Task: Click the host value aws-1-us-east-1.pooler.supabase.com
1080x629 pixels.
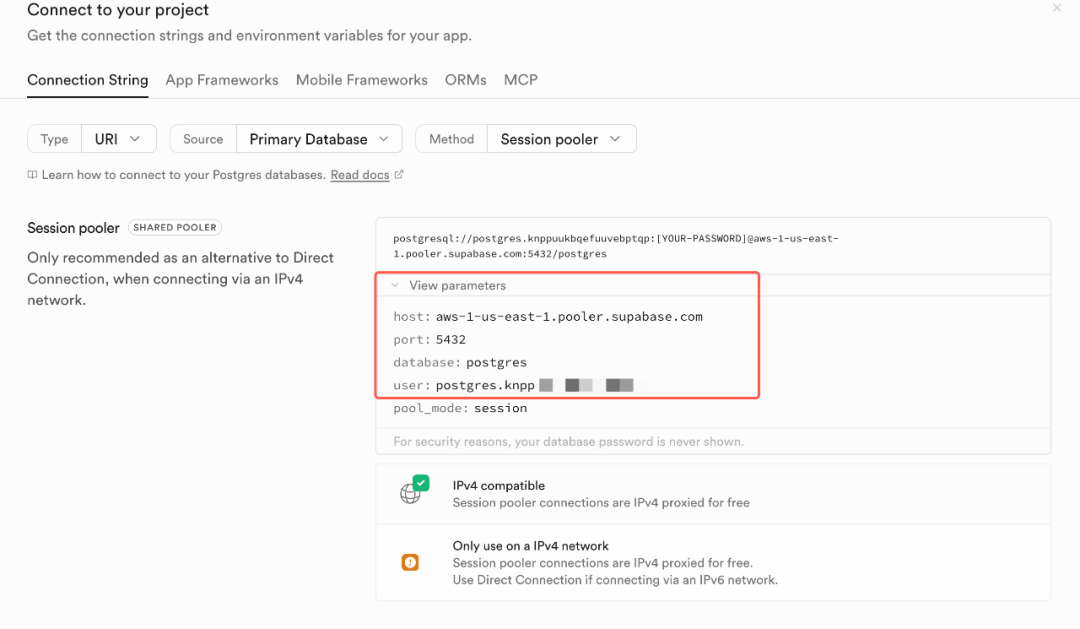Action: (x=569, y=317)
